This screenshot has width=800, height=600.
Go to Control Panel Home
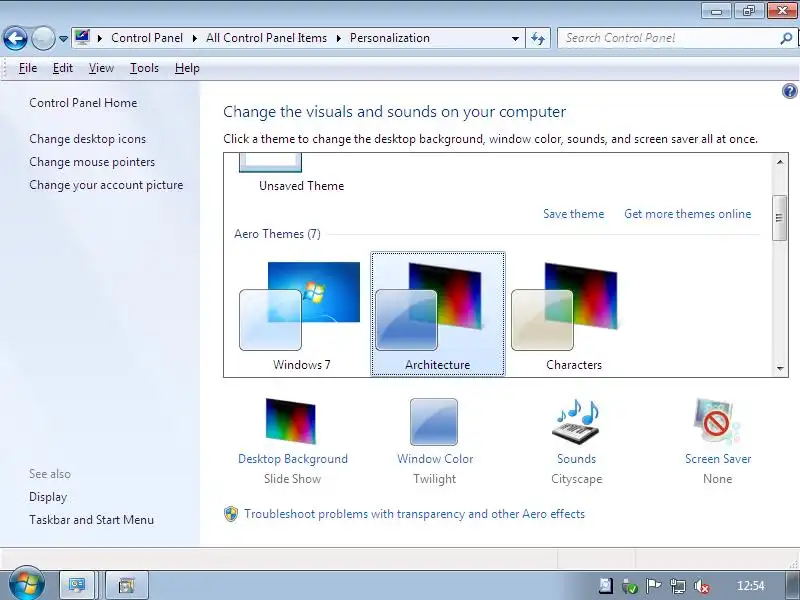83,103
